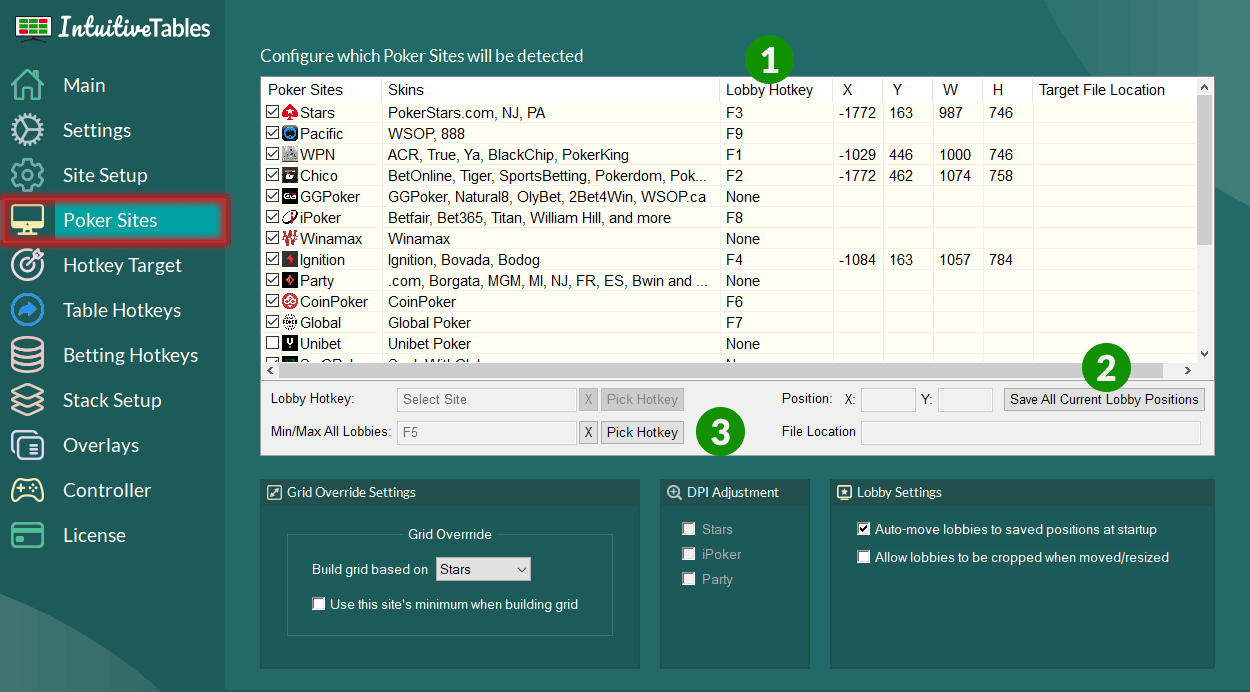Click the Site Setup cog icon
This screenshot has height=692, width=1250.
tap(27, 175)
